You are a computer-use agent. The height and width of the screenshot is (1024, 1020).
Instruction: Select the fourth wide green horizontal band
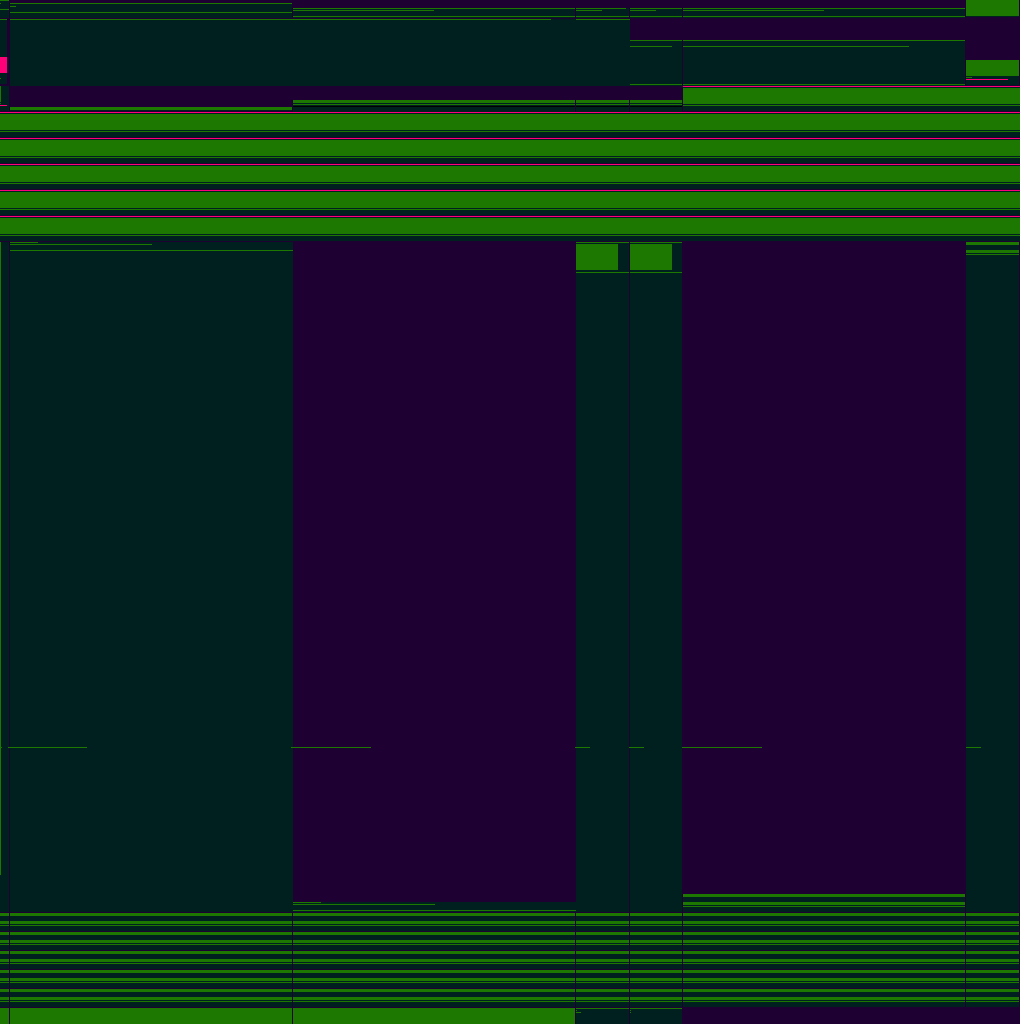click(x=510, y=200)
